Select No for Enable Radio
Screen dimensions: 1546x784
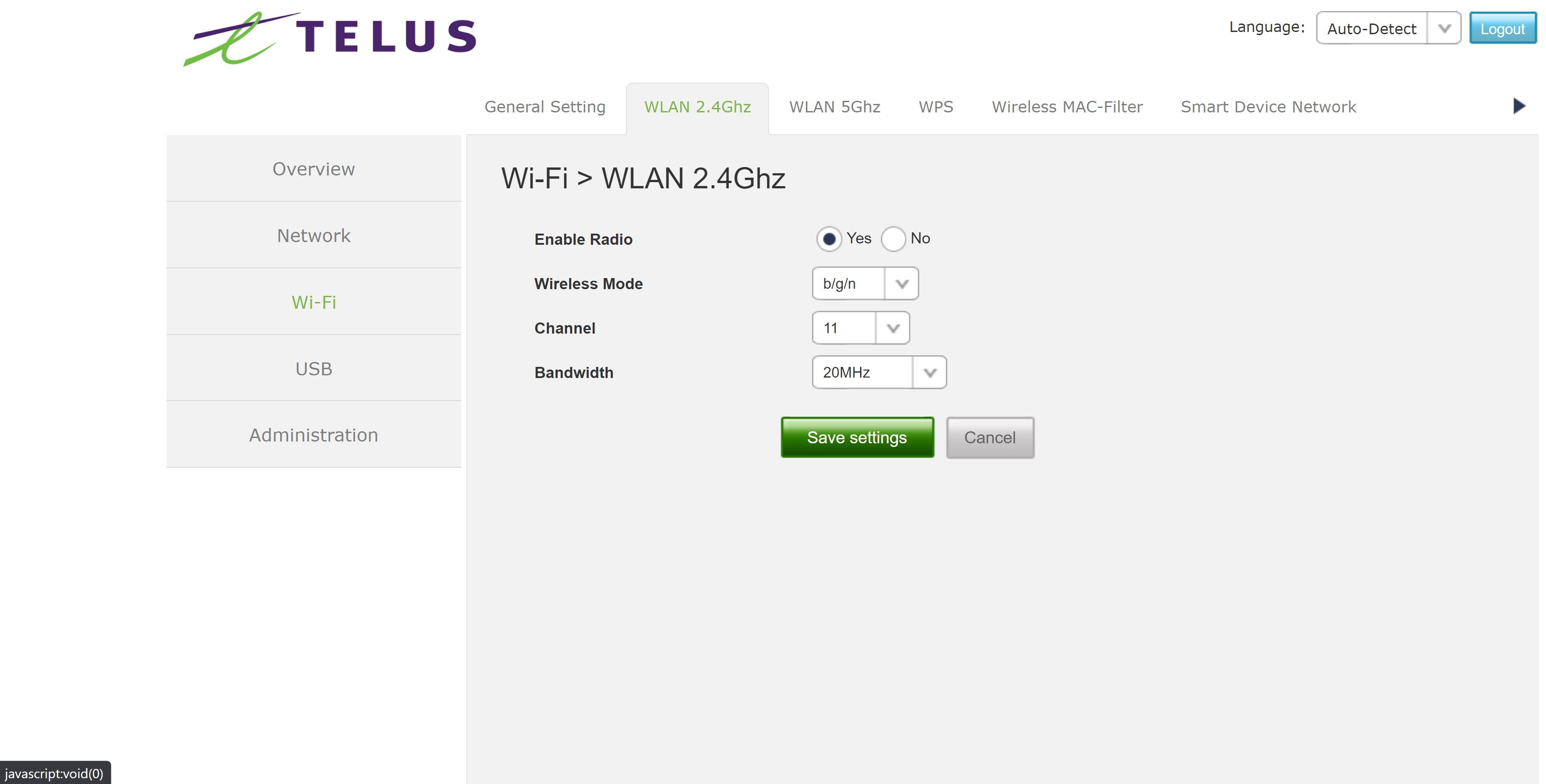893,239
